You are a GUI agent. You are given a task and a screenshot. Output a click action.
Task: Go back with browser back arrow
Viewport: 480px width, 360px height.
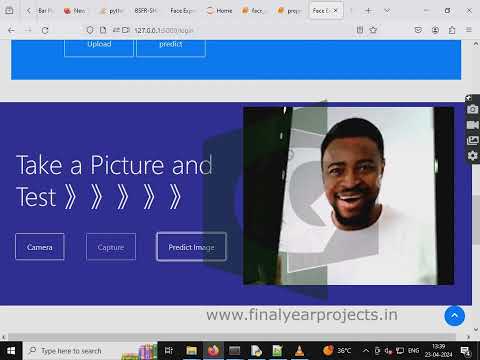[11, 30]
